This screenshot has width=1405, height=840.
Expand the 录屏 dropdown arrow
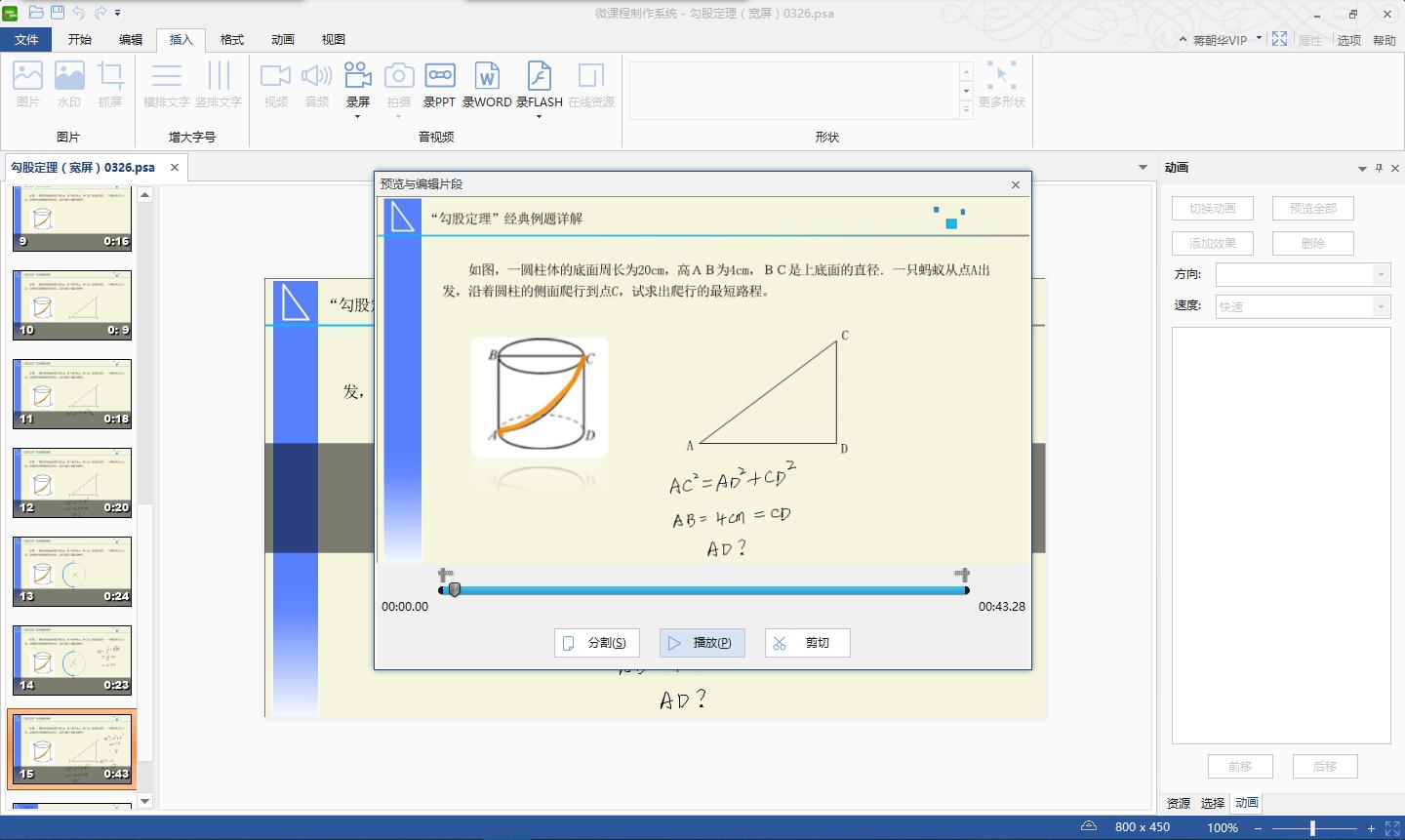pos(358,117)
